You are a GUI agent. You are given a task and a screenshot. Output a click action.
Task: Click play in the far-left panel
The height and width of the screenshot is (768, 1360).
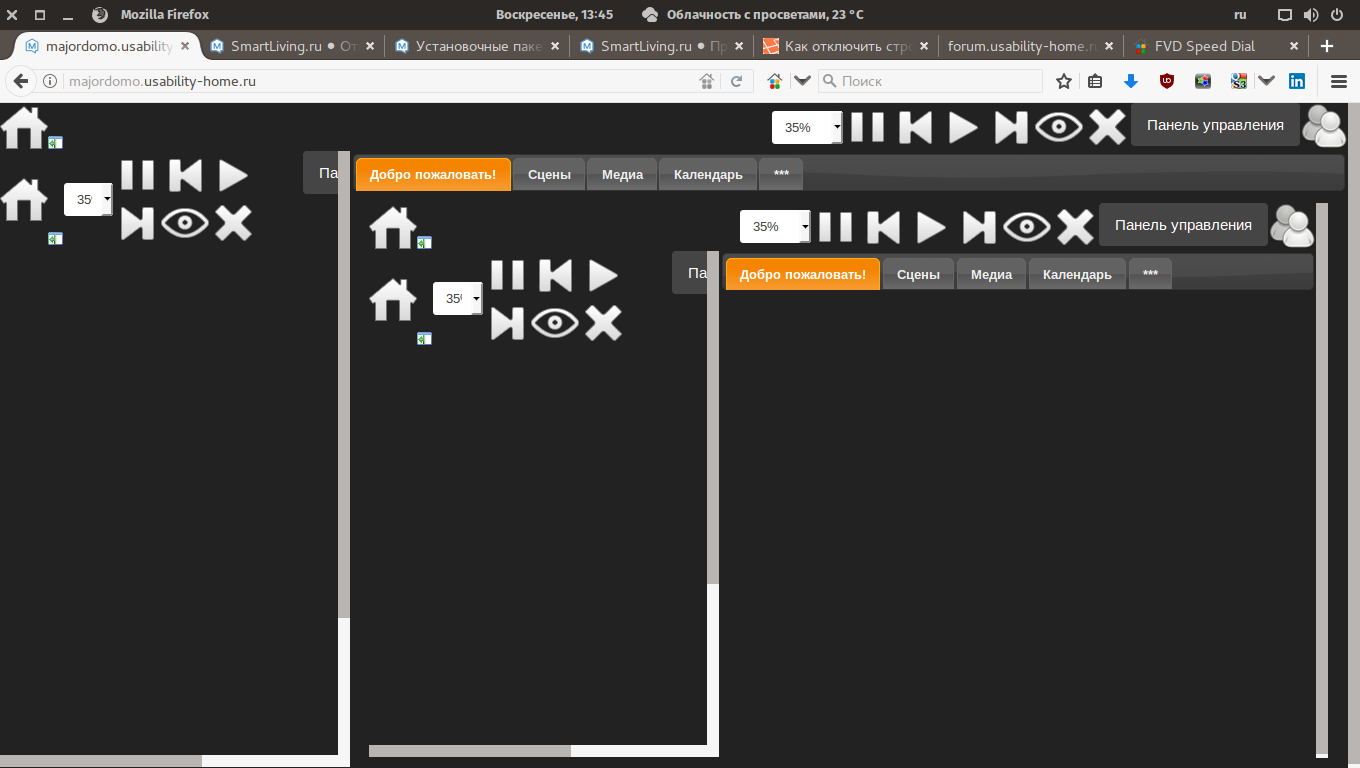tap(233, 175)
